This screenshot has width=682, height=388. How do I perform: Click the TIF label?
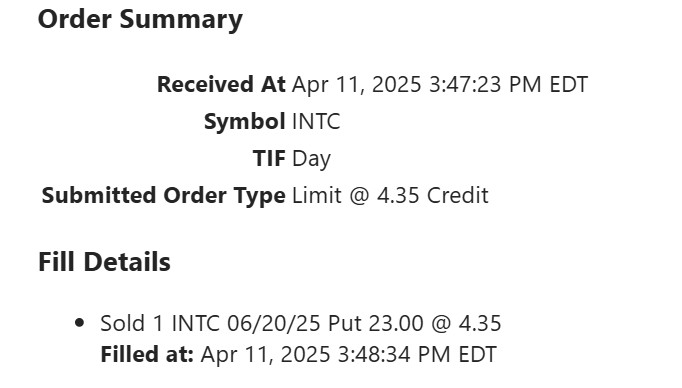coord(269,158)
